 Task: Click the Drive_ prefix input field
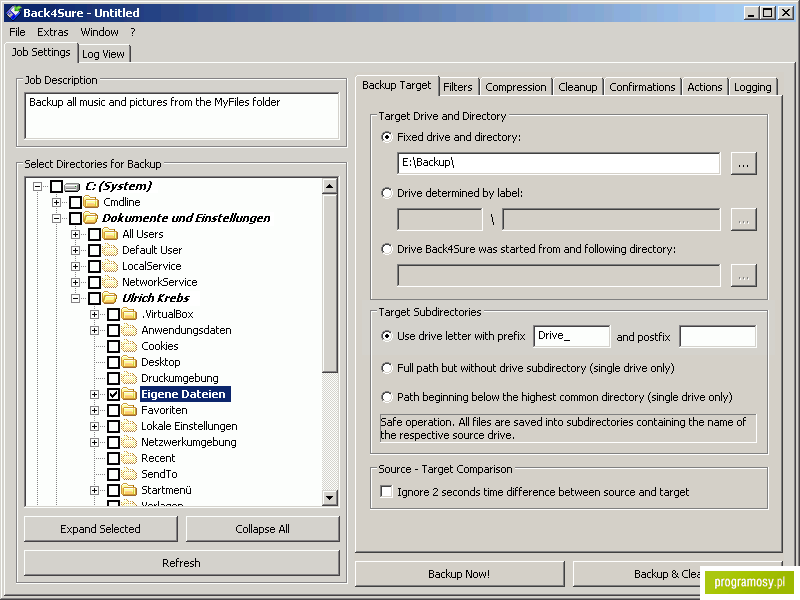point(571,336)
